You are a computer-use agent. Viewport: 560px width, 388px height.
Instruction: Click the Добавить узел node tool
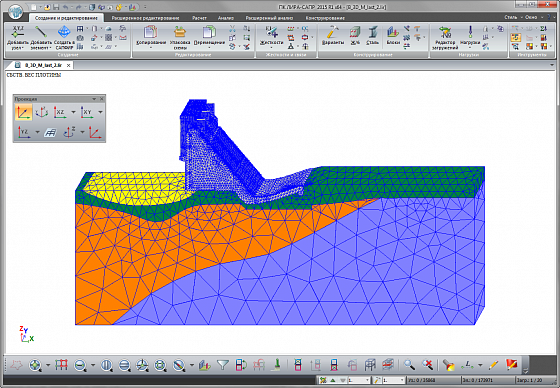tap(18, 38)
